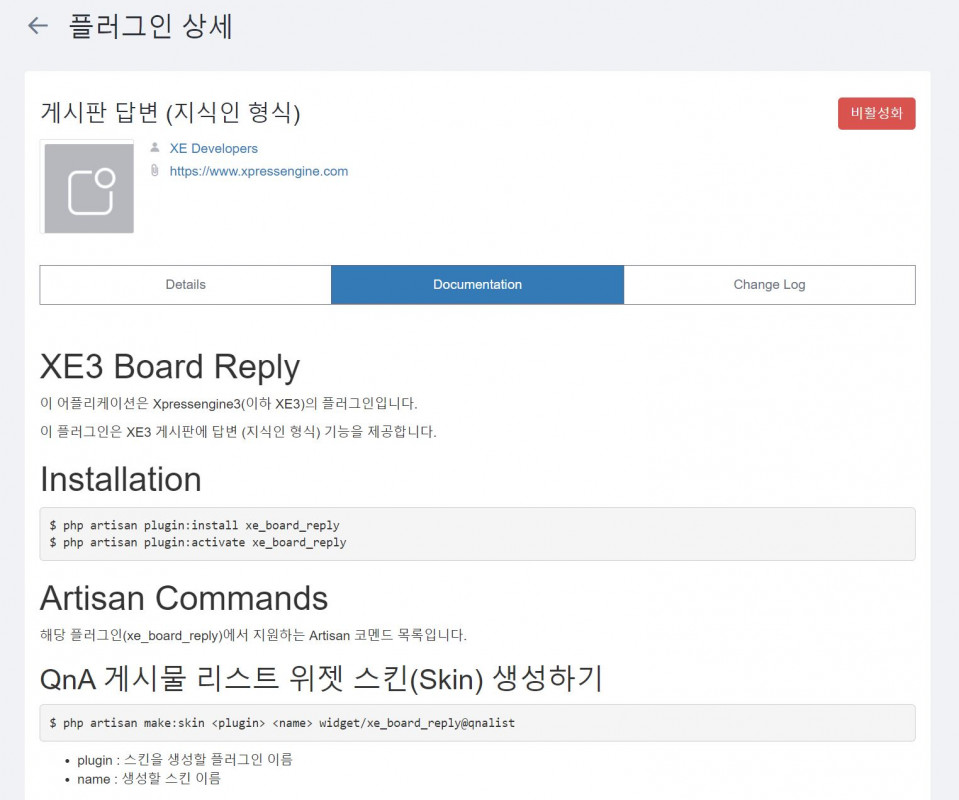Switch to the Change Log tab
This screenshot has height=800, width=959.
coord(768,284)
